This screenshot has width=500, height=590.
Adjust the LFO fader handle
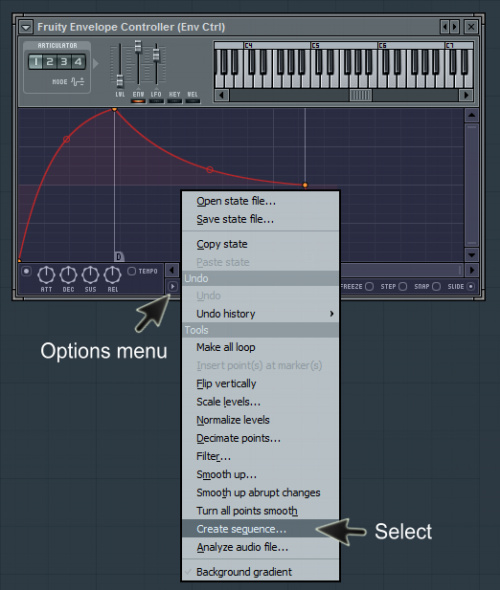(x=156, y=55)
